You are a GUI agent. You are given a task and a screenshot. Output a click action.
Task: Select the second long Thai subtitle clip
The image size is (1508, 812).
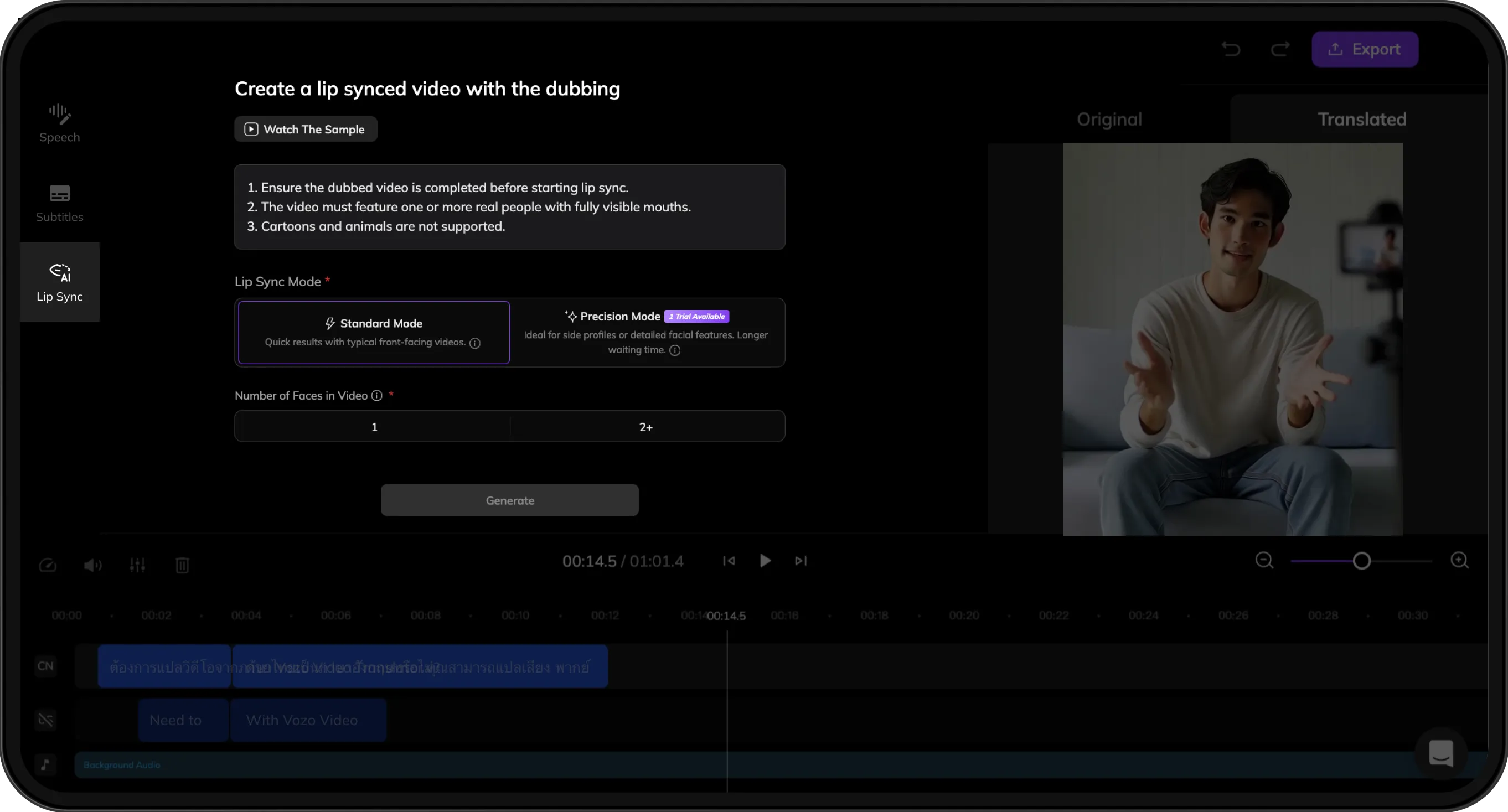tap(420, 666)
